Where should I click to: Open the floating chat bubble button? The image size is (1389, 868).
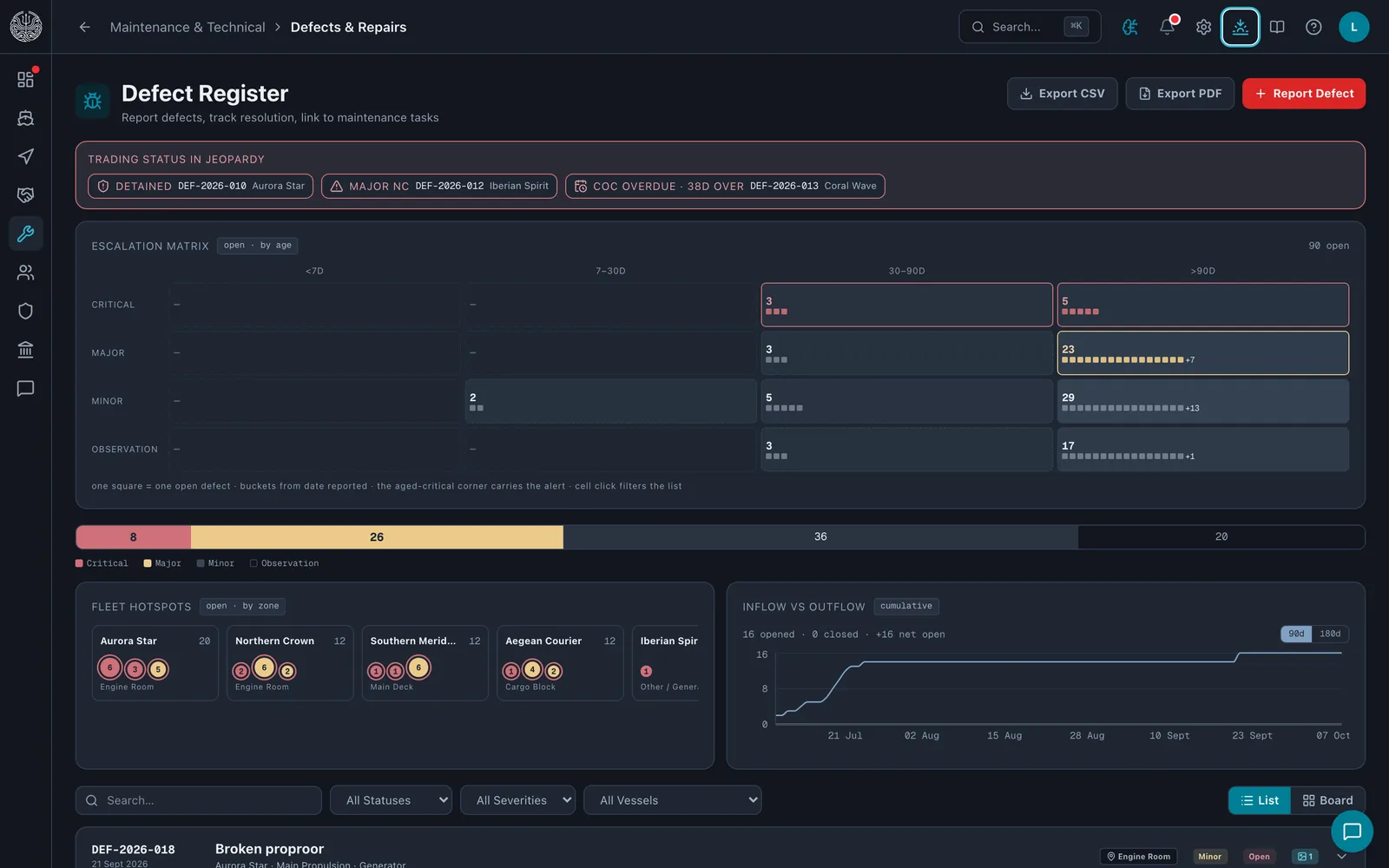(1352, 832)
